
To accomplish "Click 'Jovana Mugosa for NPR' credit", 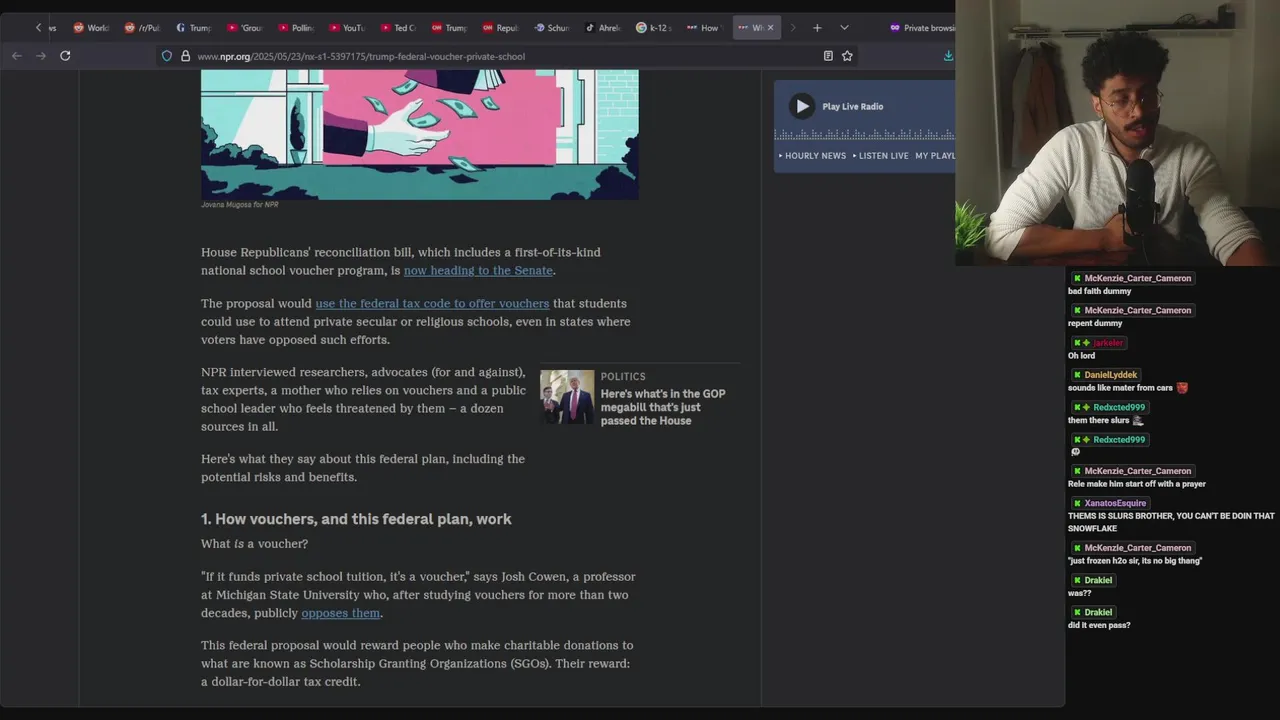I will [x=240, y=205].
